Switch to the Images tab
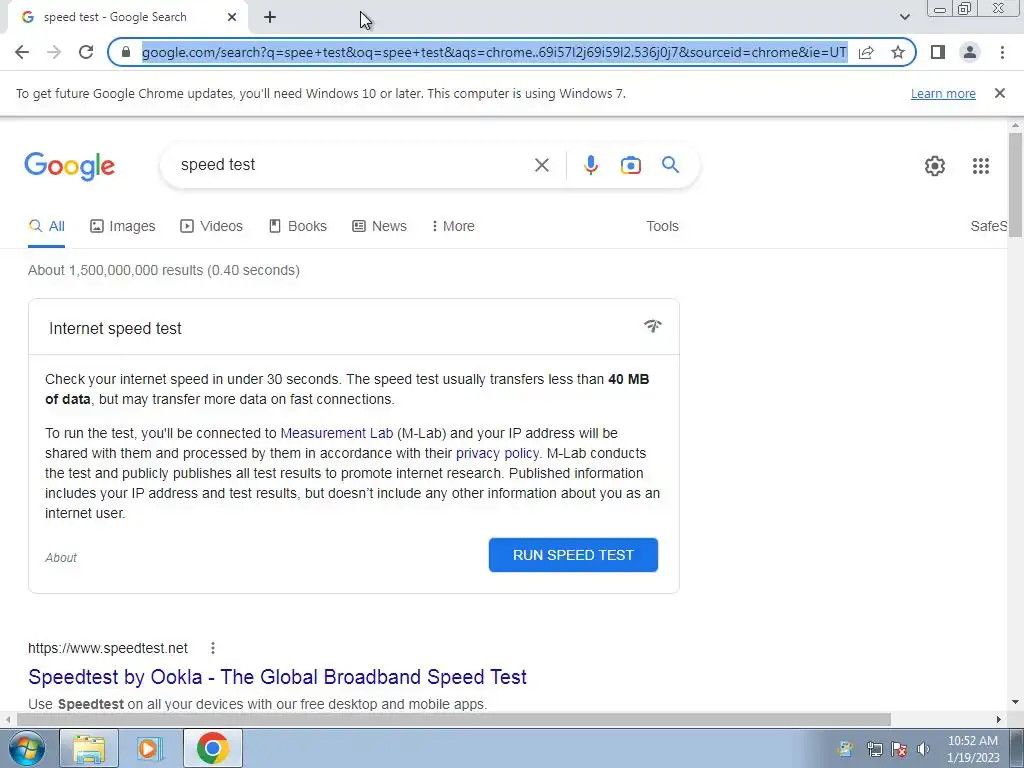1024x768 pixels. [x=123, y=226]
